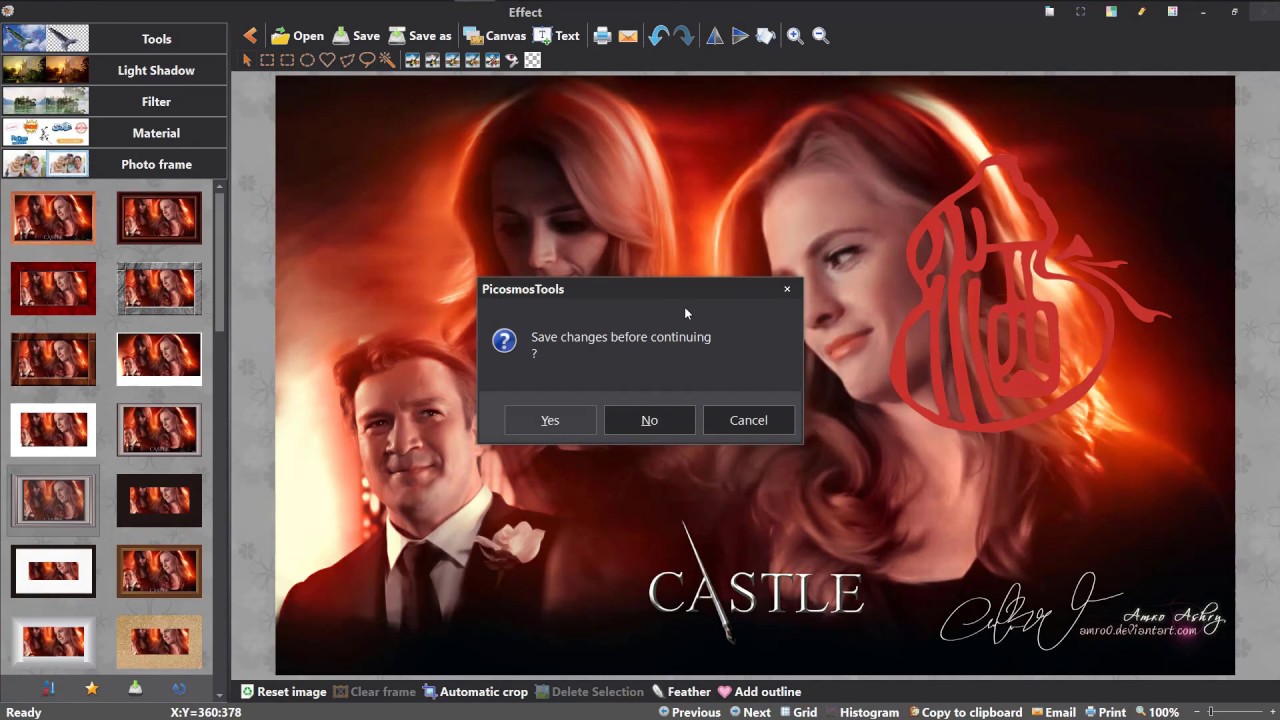Flip the image vertically
The height and width of the screenshot is (720, 1280).
740,36
